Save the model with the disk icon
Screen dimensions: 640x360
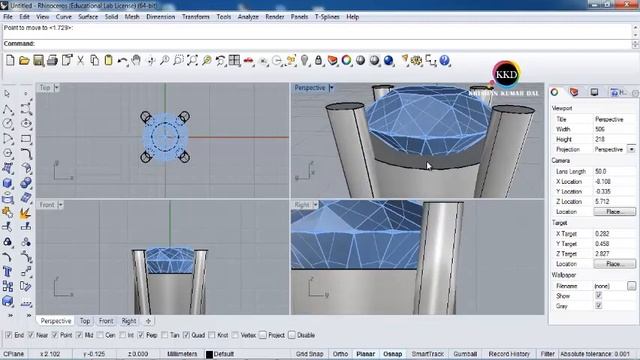pyautogui.click(x=38, y=61)
